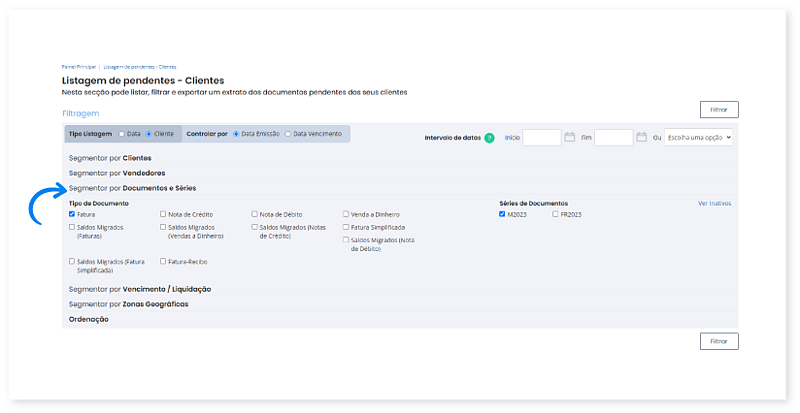800x413 pixels.
Task: Uncheck the Fatura checkbox
Action: (x=72, y=214)
